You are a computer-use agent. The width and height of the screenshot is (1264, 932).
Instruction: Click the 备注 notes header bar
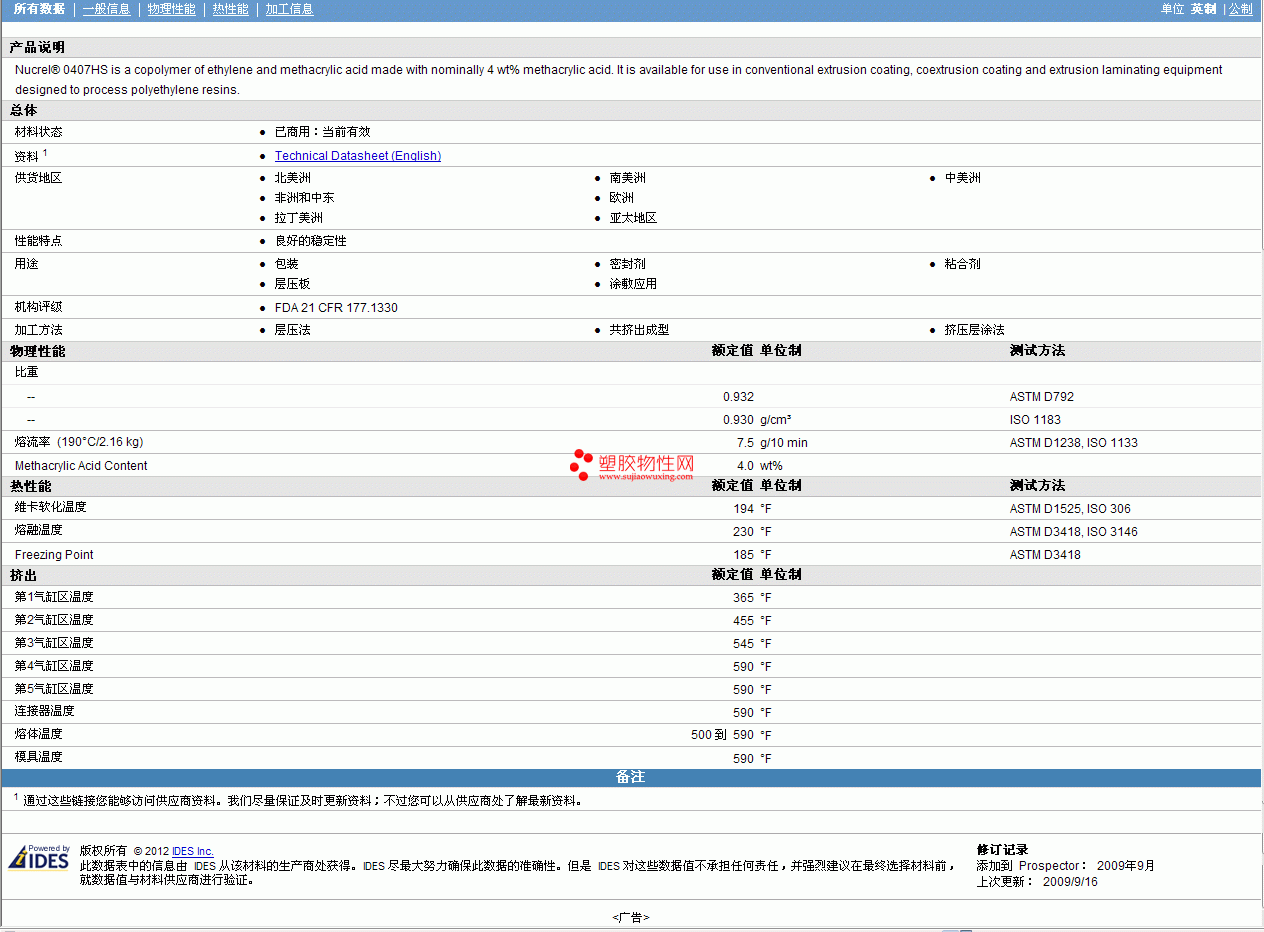click(631, 778)
